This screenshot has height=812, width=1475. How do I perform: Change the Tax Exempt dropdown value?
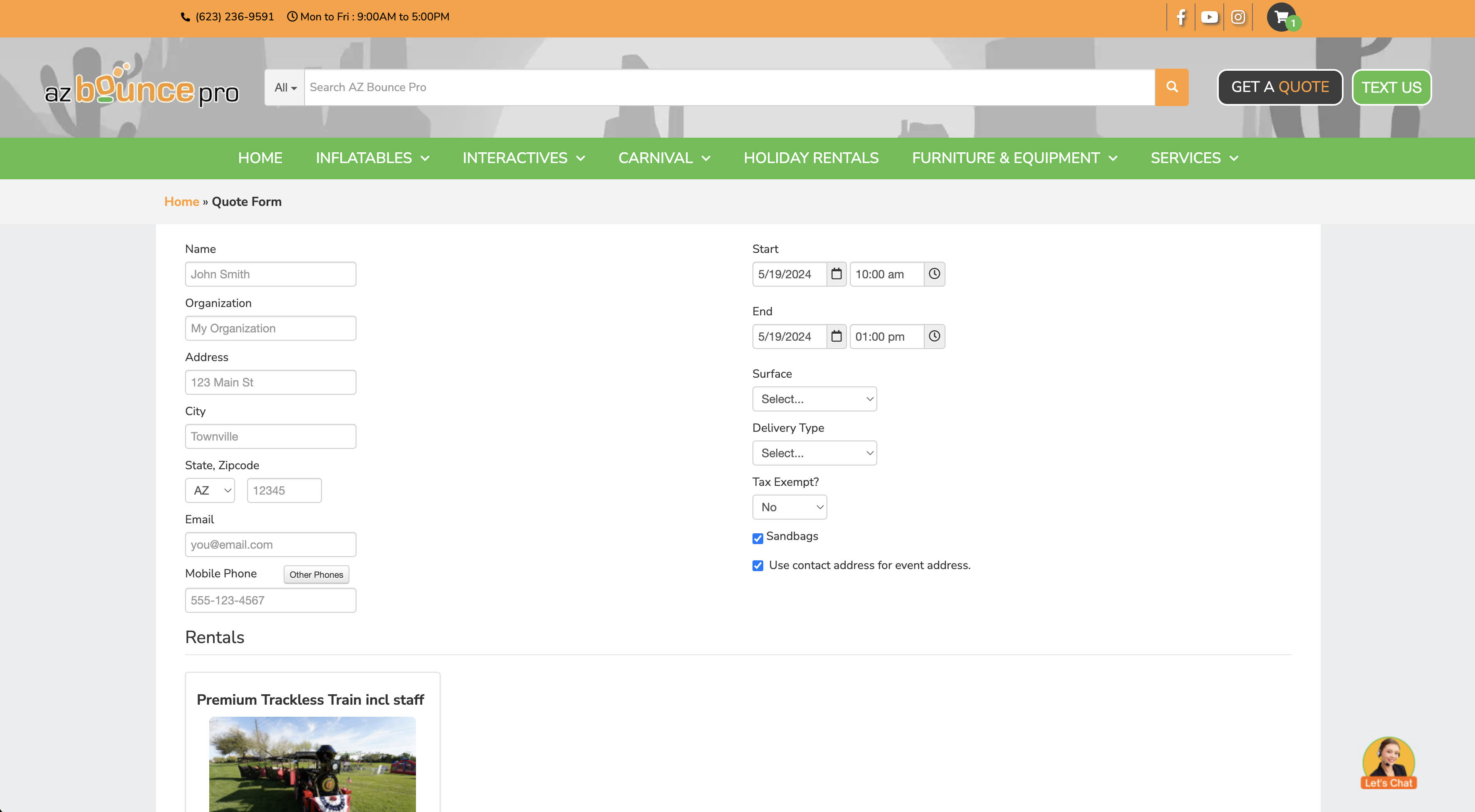(x=789, y=507)
